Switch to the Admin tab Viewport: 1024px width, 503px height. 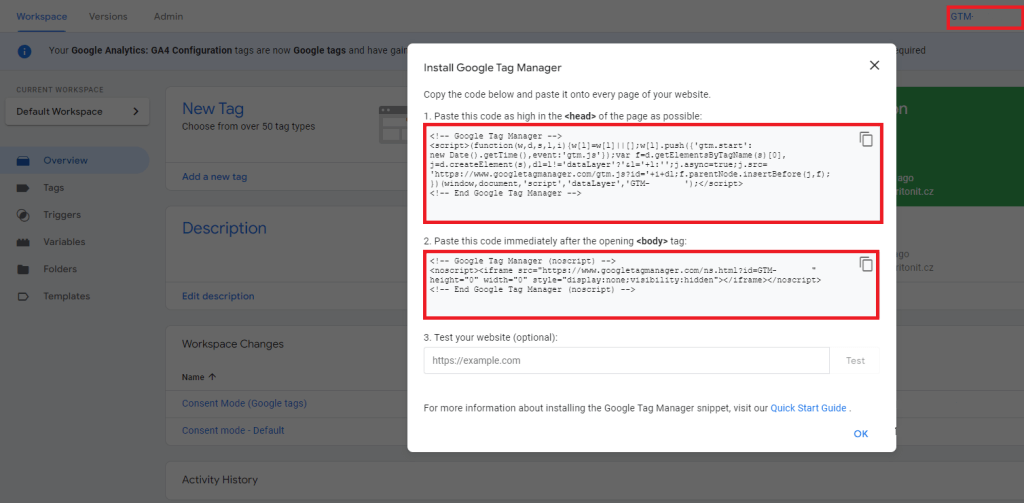click(168, 16)
